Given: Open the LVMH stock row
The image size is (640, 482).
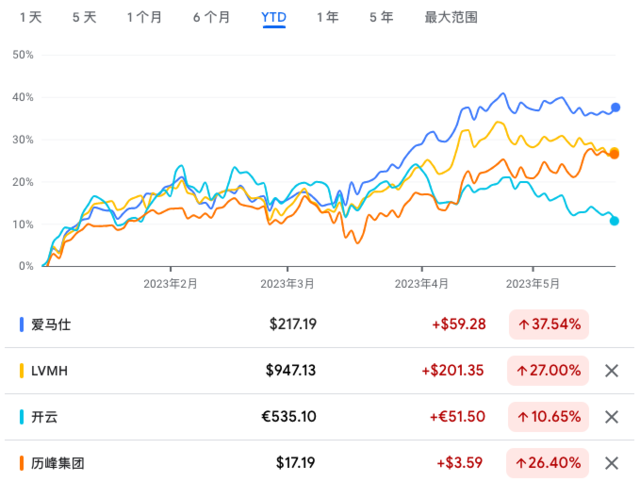Looking at the screenshot, I should 320,371.
